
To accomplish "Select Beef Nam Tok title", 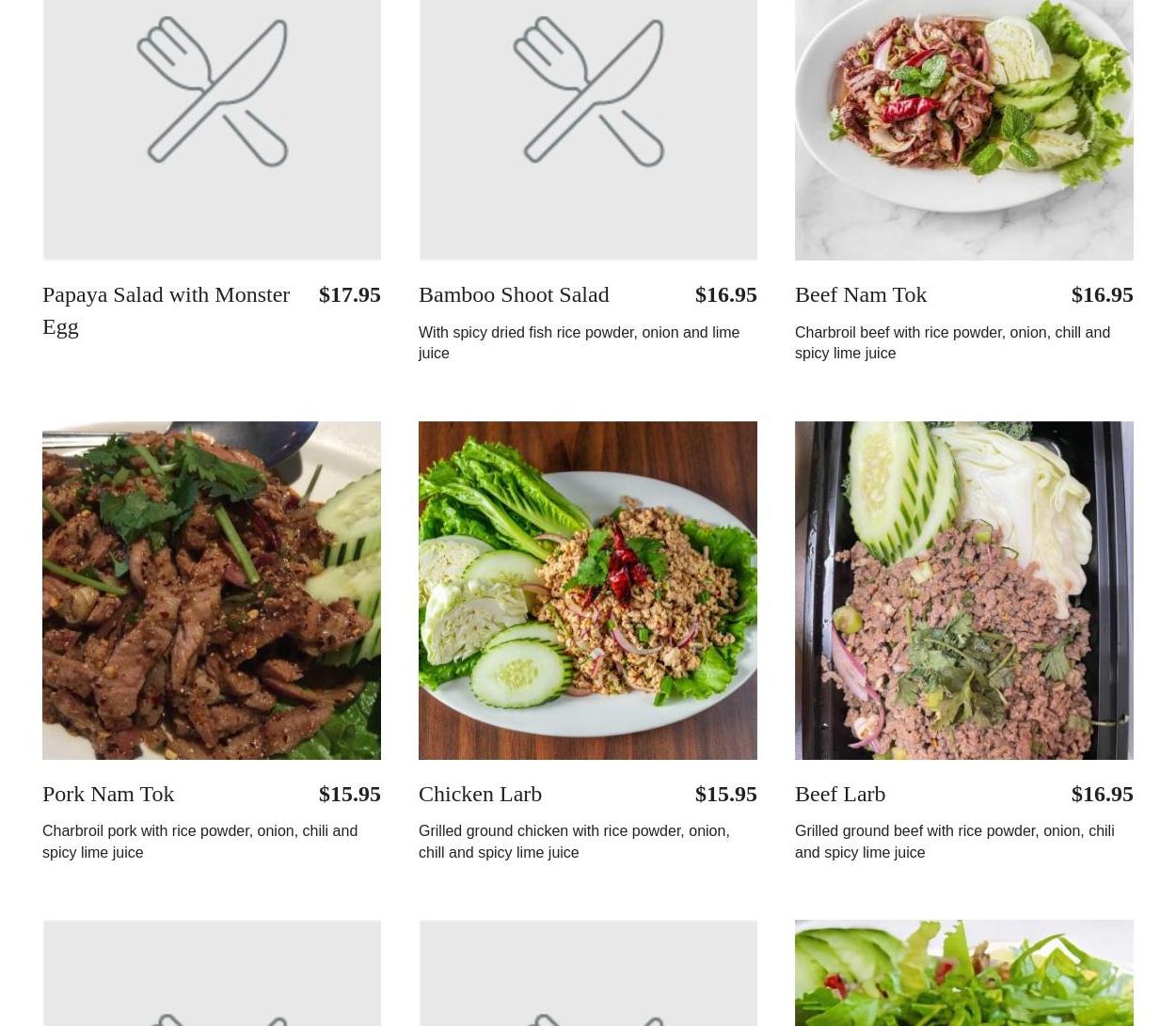I will pyautogui.click(x=861, y=294).
